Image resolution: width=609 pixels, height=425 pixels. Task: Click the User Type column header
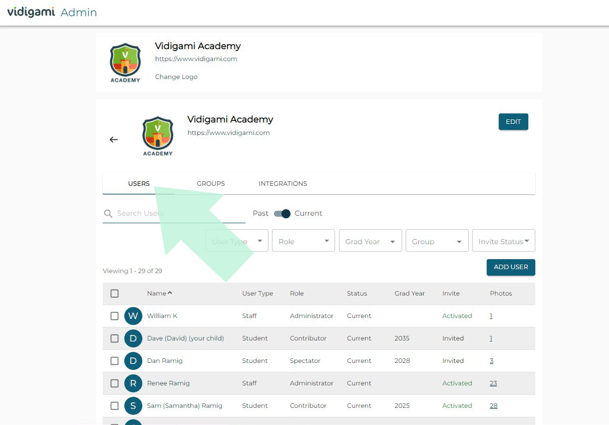(x=258, y=293)
